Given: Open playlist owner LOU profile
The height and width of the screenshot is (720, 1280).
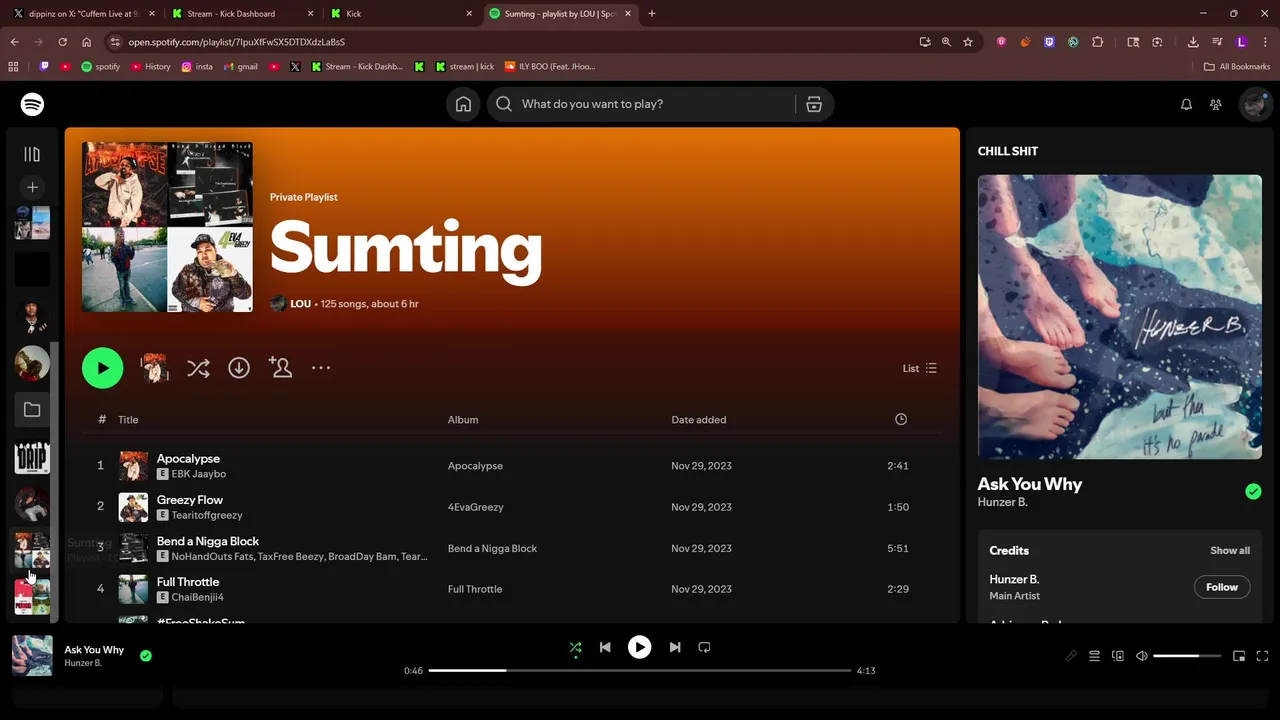Looking at the screenshot, I should tap(300, 304).
